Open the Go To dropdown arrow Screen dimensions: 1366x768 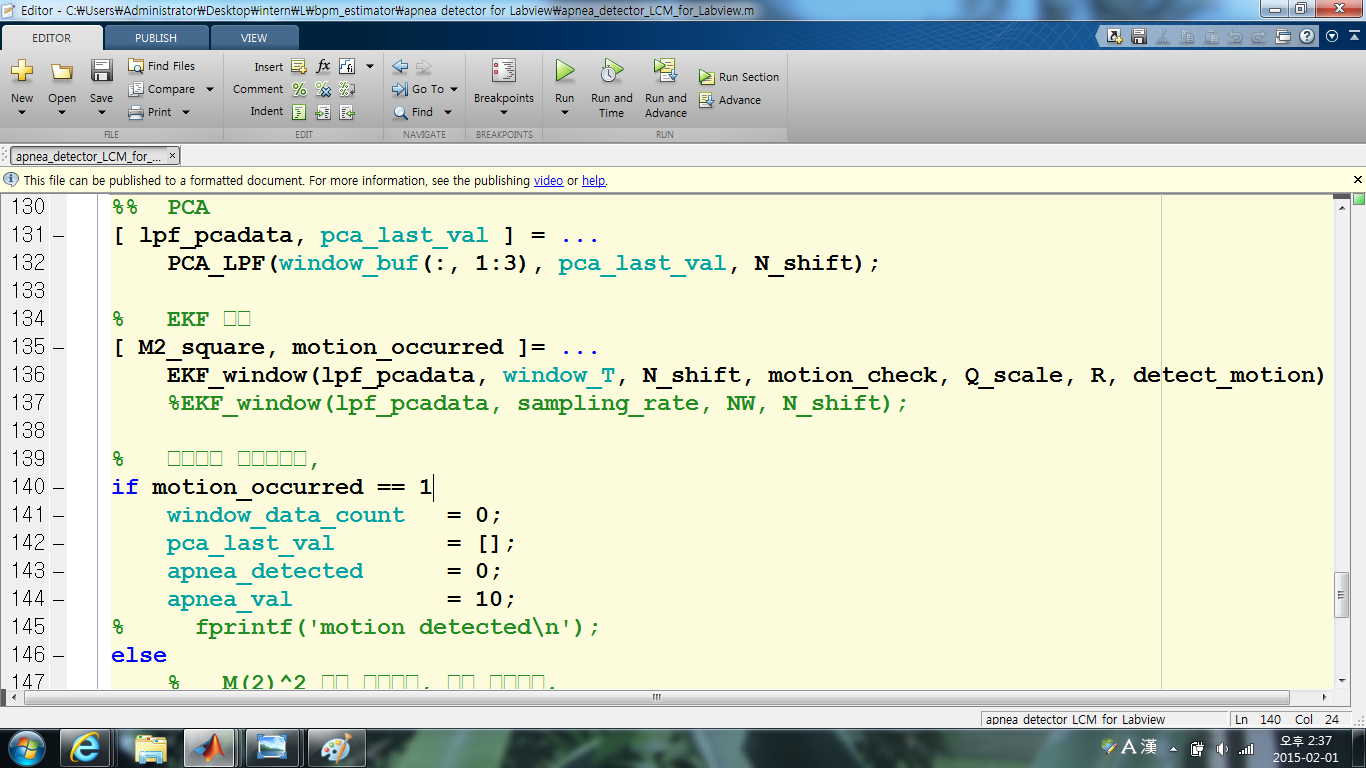[454, 89]
